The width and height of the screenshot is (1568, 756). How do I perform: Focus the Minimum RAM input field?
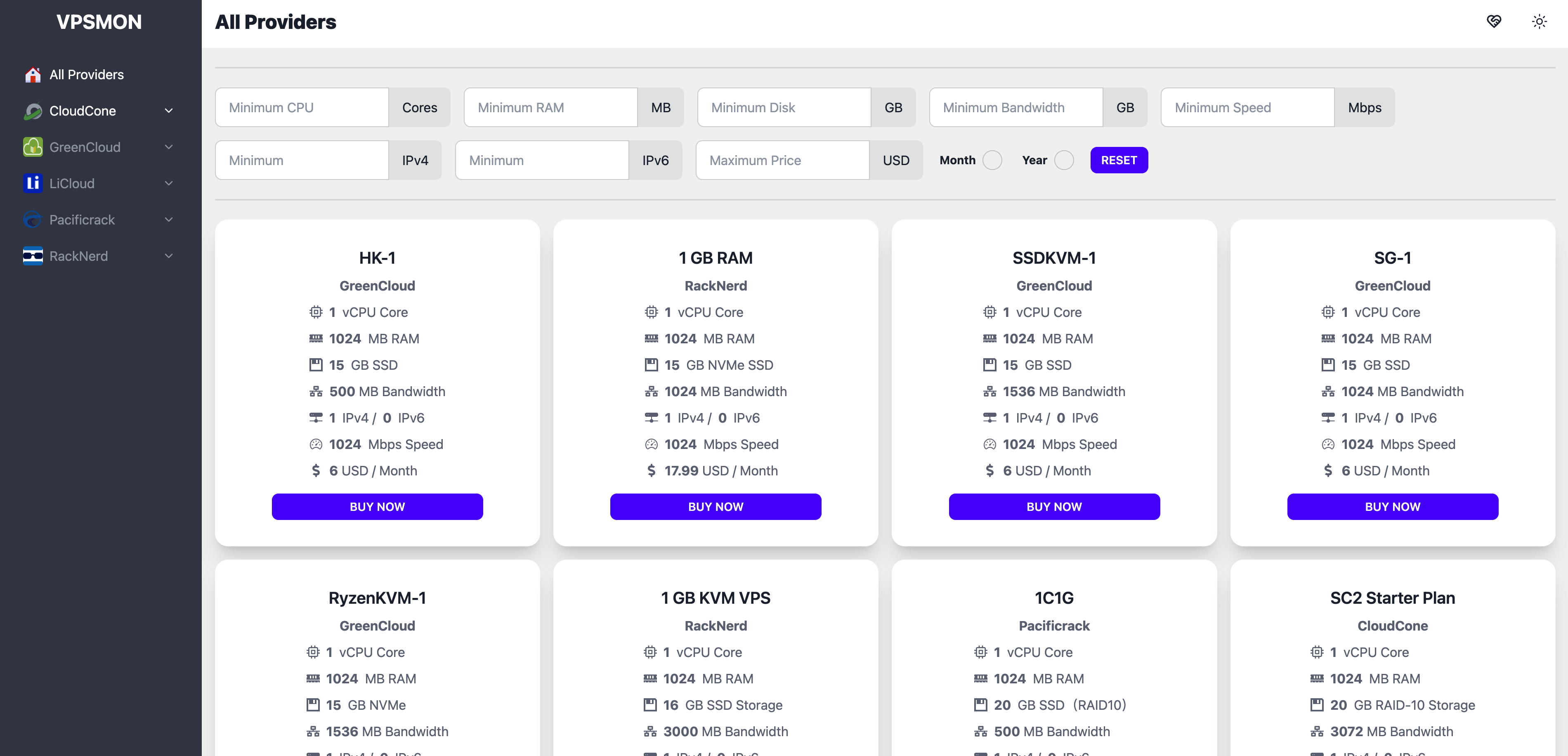pos(551,108)
